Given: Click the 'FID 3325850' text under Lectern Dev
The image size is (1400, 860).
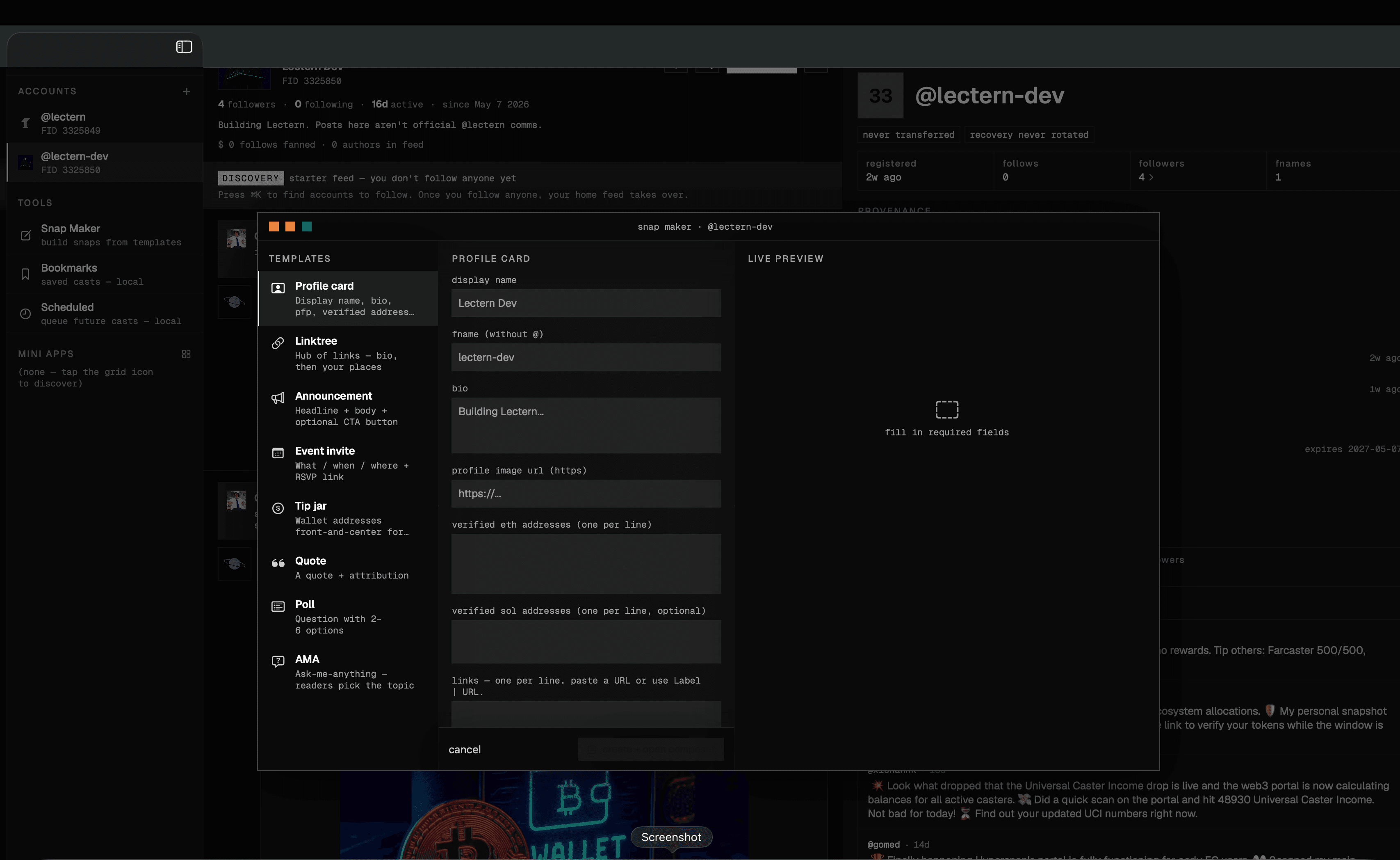Looking at the screenshot, I should pyautogui.click(x=312, y=81).
